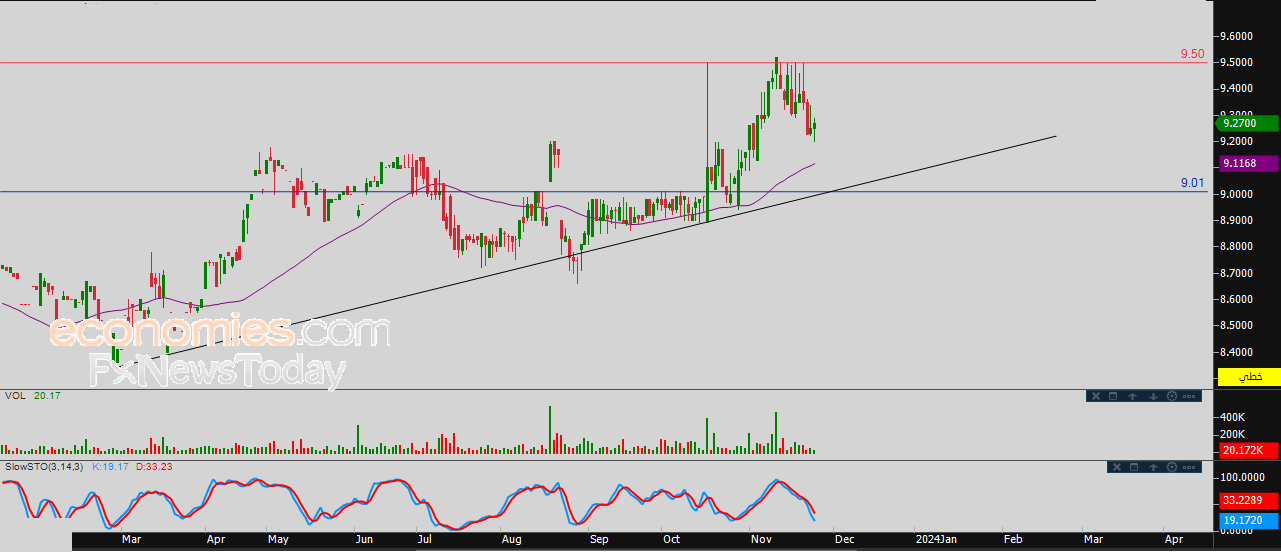Move the VOL panel up
Image resolution: width=1281 pixels, height=552 pixels.
click(1132, 396)
